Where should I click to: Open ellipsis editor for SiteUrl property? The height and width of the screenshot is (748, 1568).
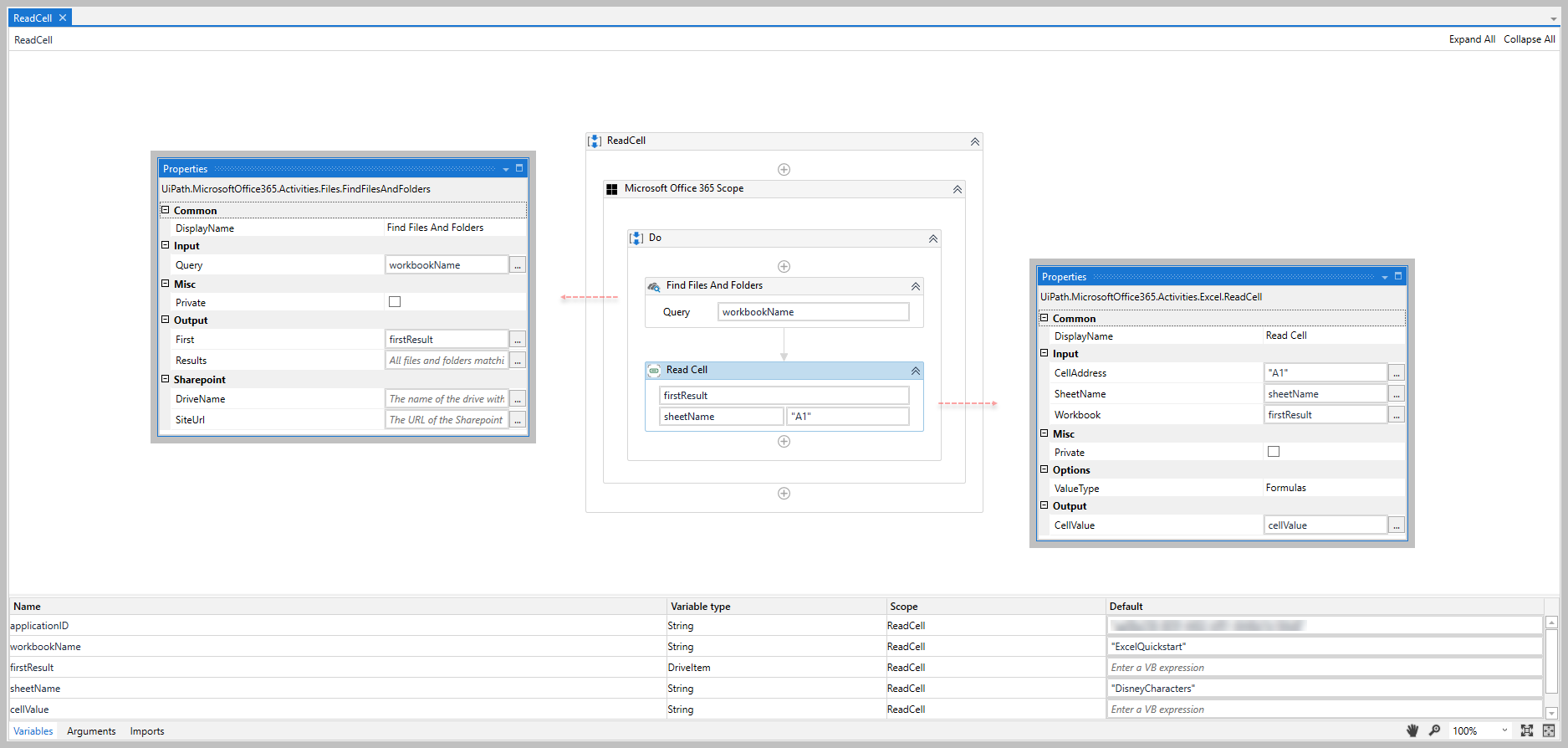click(x=518, y=420)
